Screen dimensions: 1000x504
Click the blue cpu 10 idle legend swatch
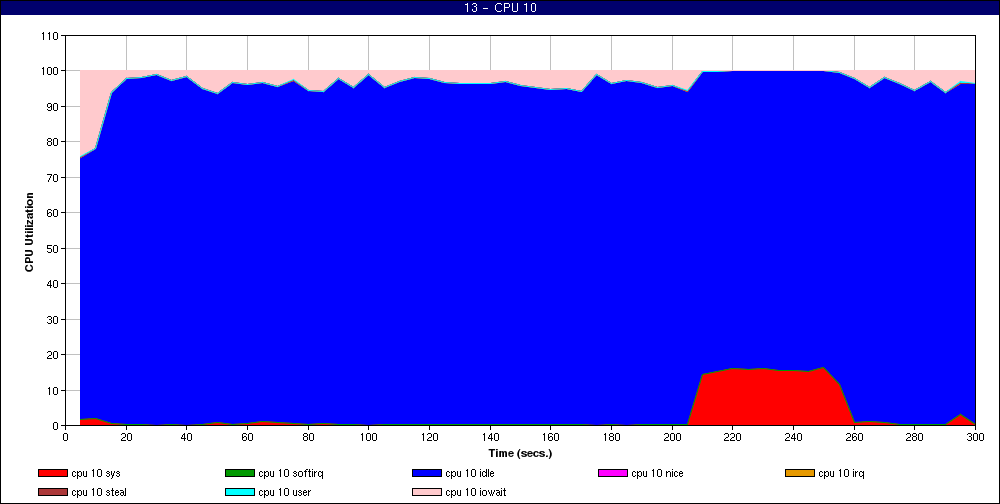coord(427,473)
